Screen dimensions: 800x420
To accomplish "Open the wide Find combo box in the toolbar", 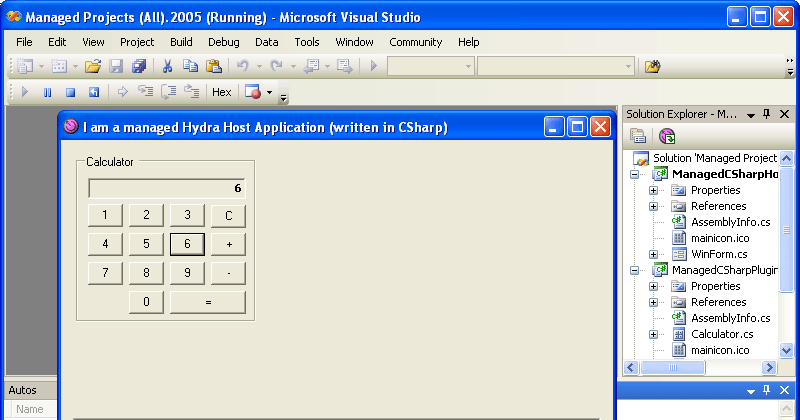I will (x=556, y=66).
